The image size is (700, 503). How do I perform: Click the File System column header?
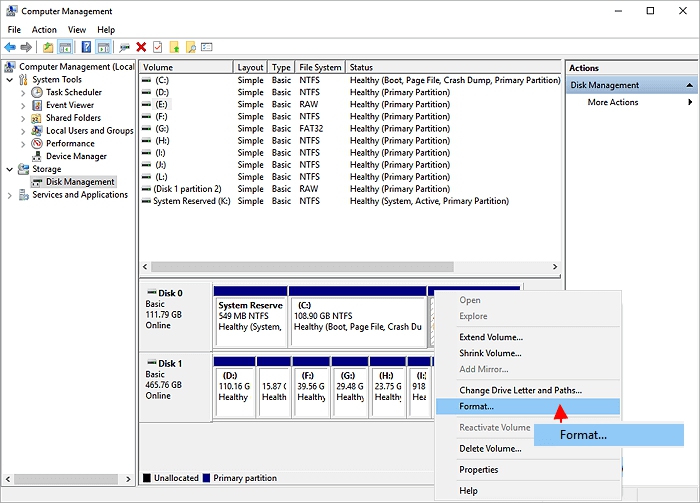320,68
